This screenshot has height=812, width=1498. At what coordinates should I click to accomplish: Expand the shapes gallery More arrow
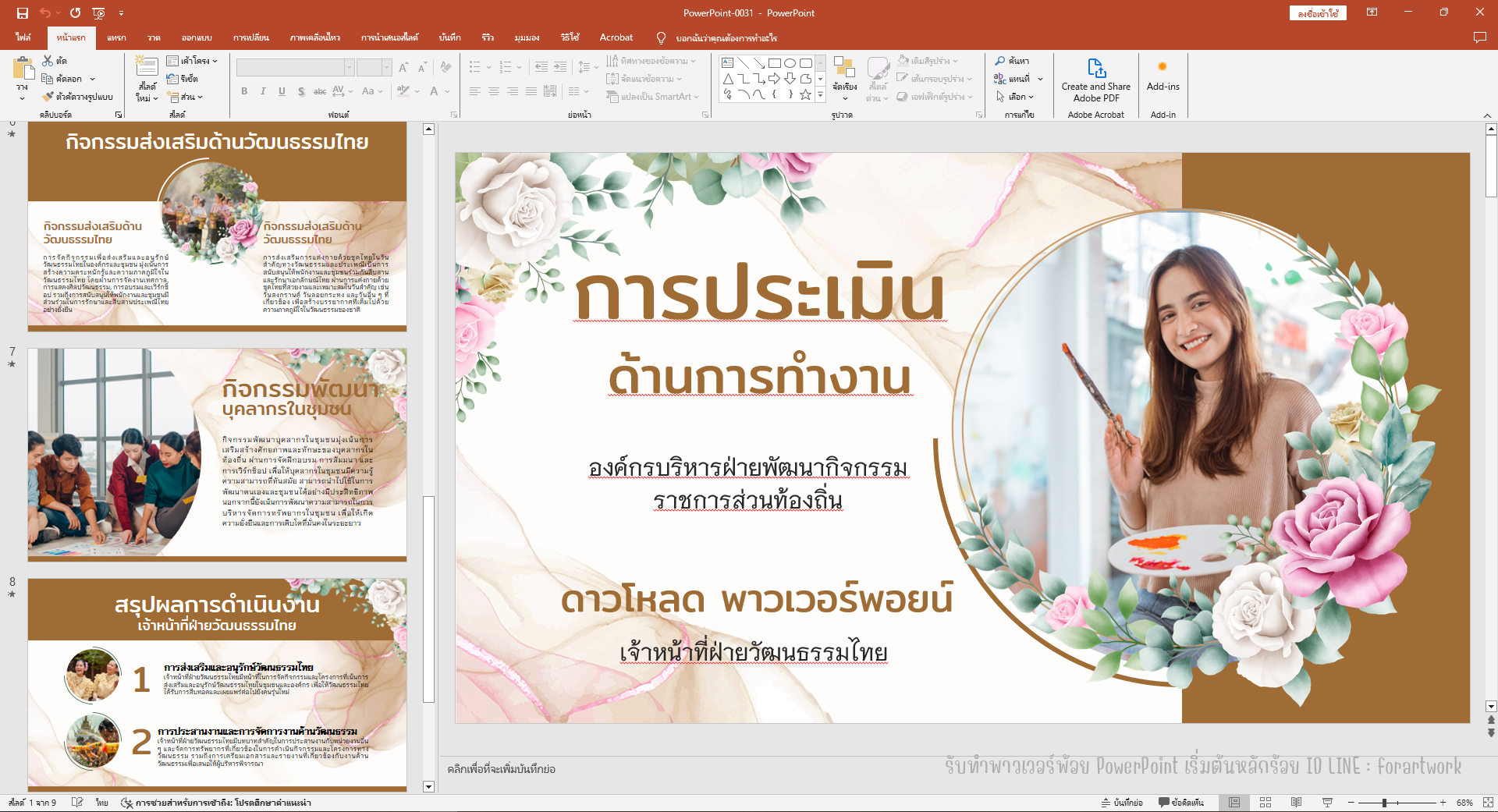click(820, 94)
